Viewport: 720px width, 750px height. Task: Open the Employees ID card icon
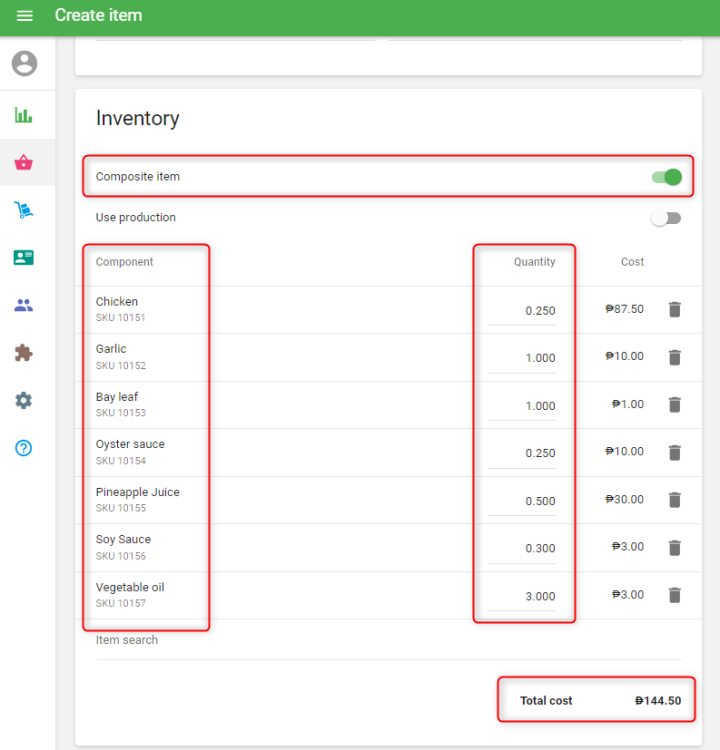tap(24, 258)
